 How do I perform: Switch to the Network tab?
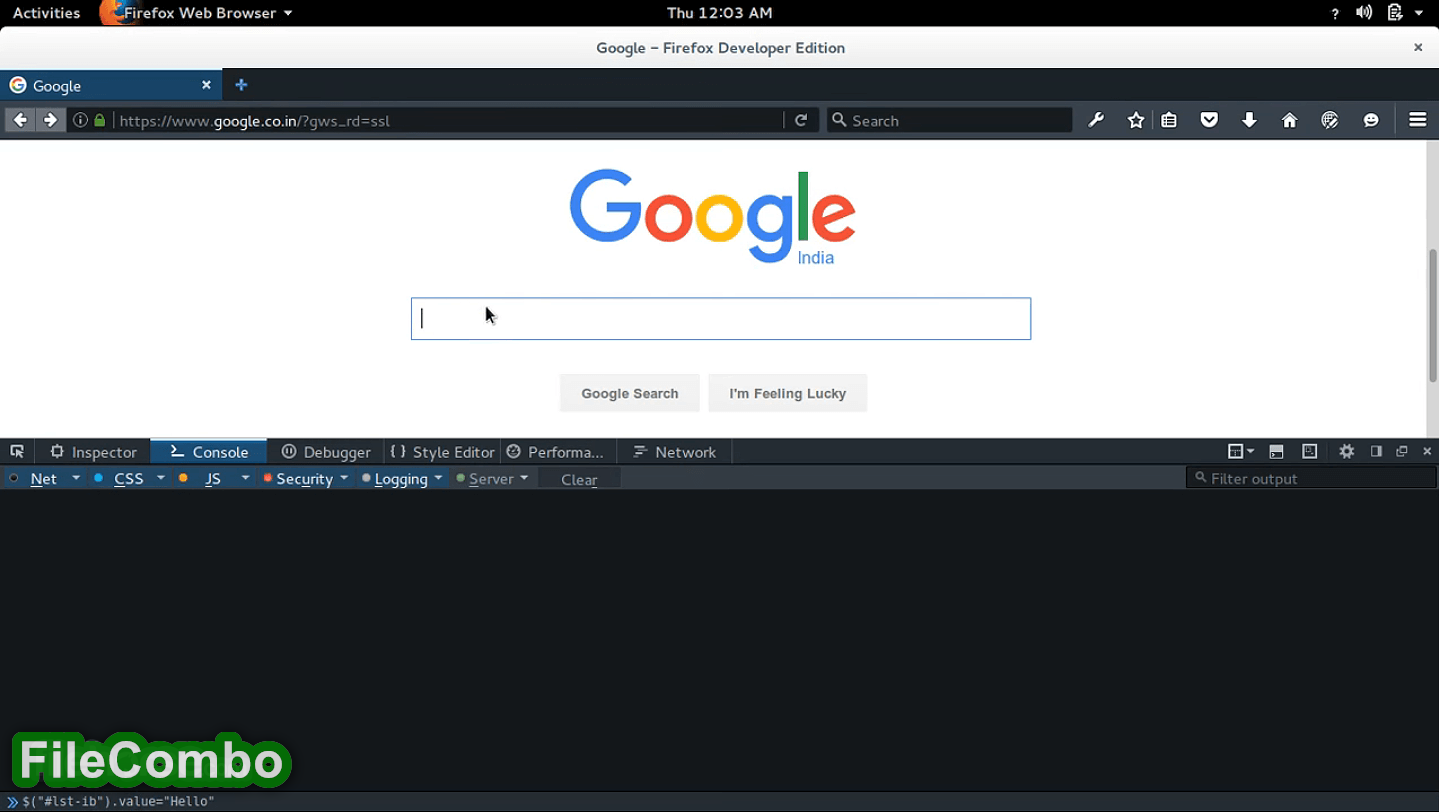675,452
